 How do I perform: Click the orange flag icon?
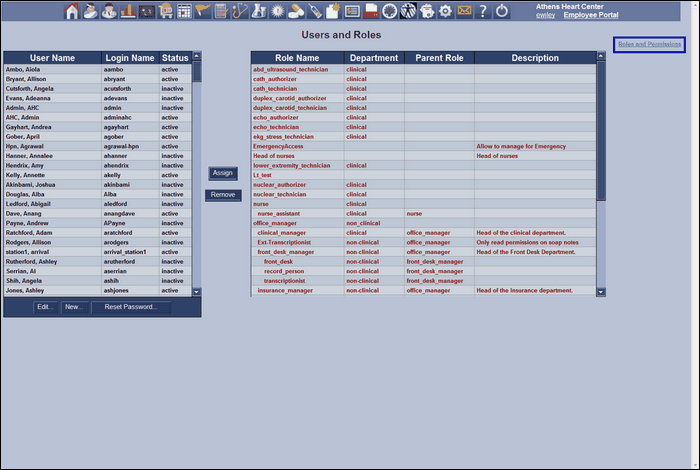coord(203,11)
